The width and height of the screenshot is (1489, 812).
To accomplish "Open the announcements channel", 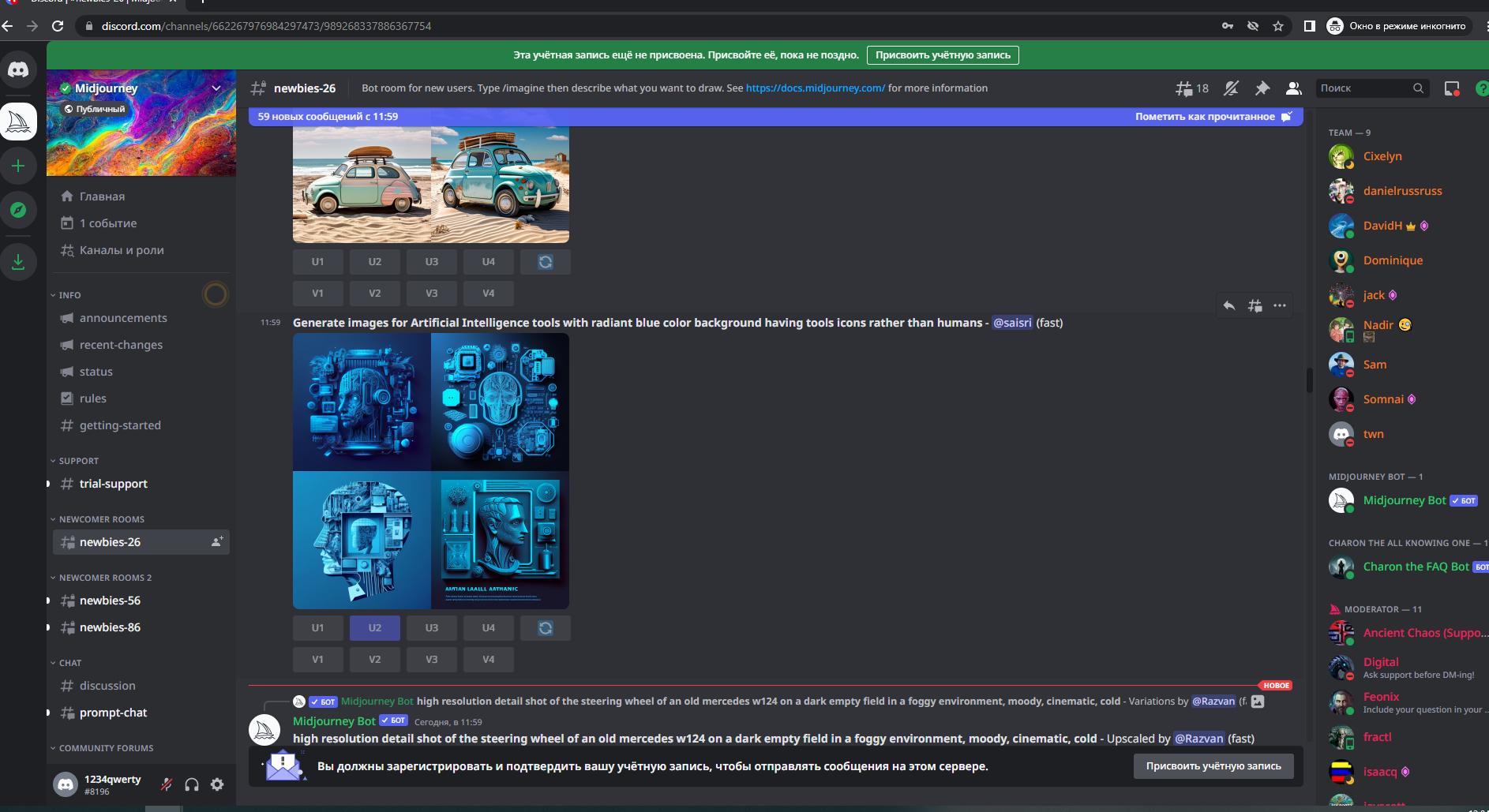I will (x=123, y=318).
